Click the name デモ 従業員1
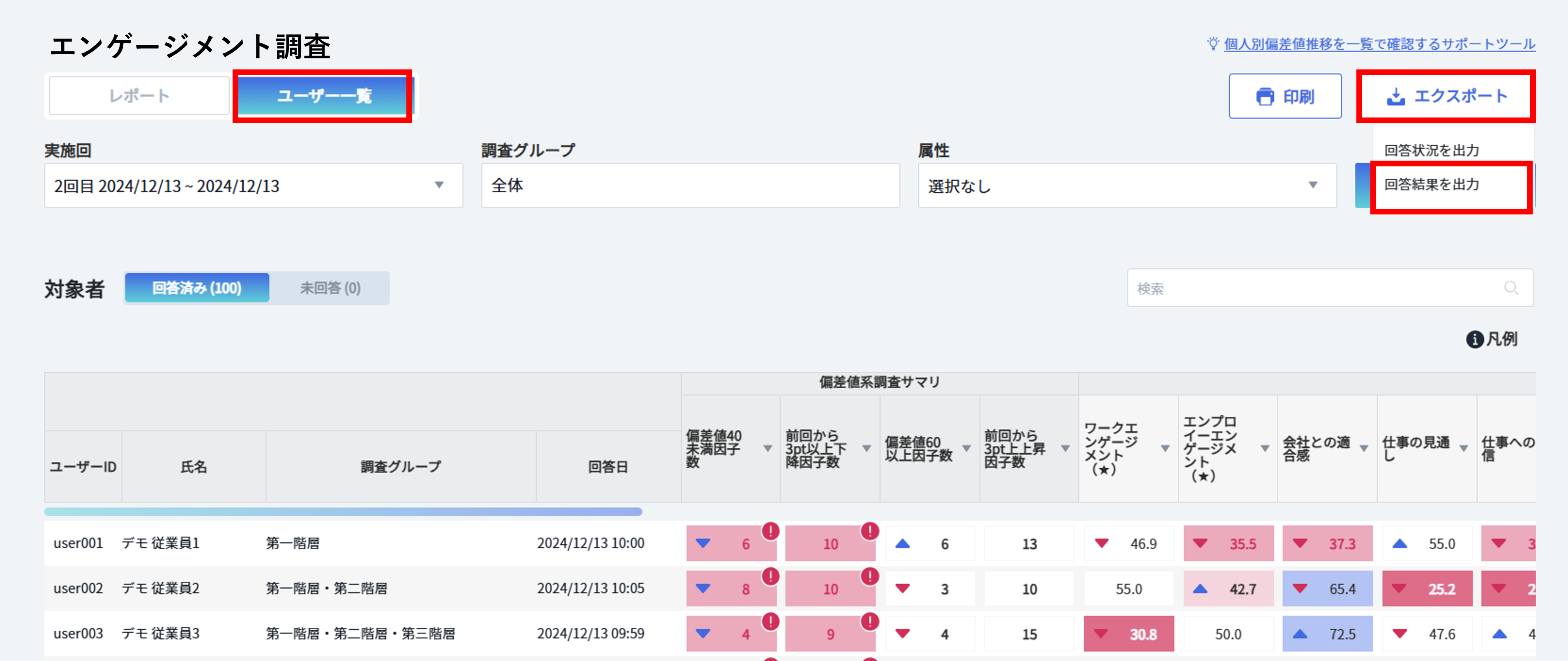The height and width of the screenshot is (661, 1568). coord(161,543)
